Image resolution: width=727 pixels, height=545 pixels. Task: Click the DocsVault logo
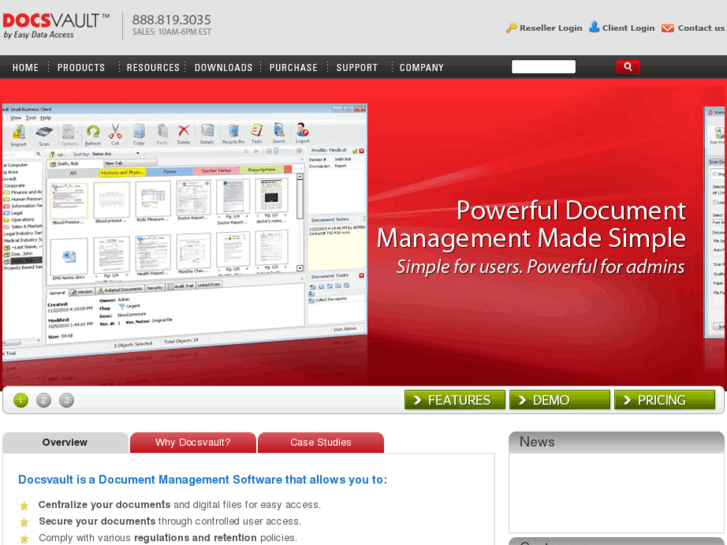[x=56, y=26]
